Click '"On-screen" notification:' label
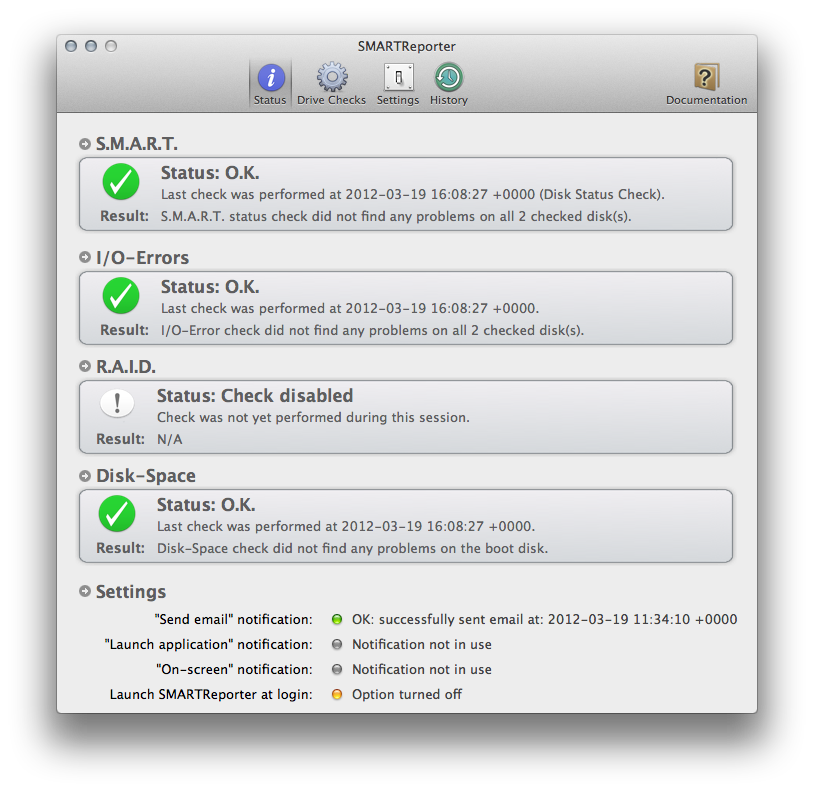The image size is (814, 792). click(235, 670)
